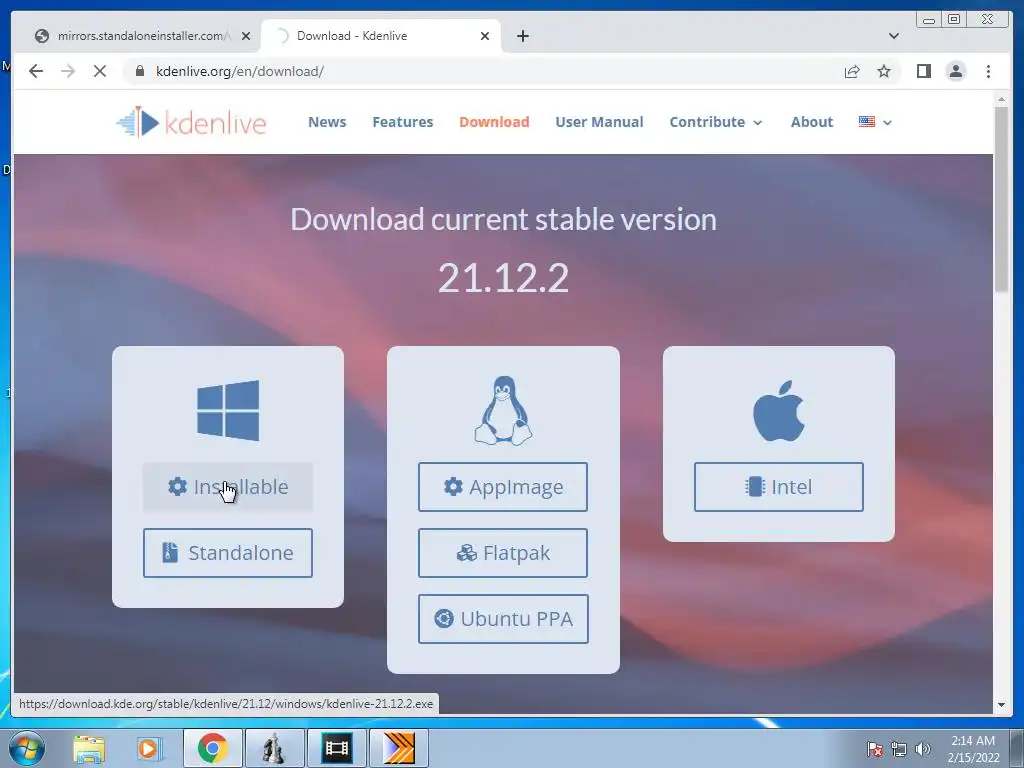The height and width of the screenshot is (768, 1024).
Task: Click the volume speaker tray icon
Action: point(922,749)
